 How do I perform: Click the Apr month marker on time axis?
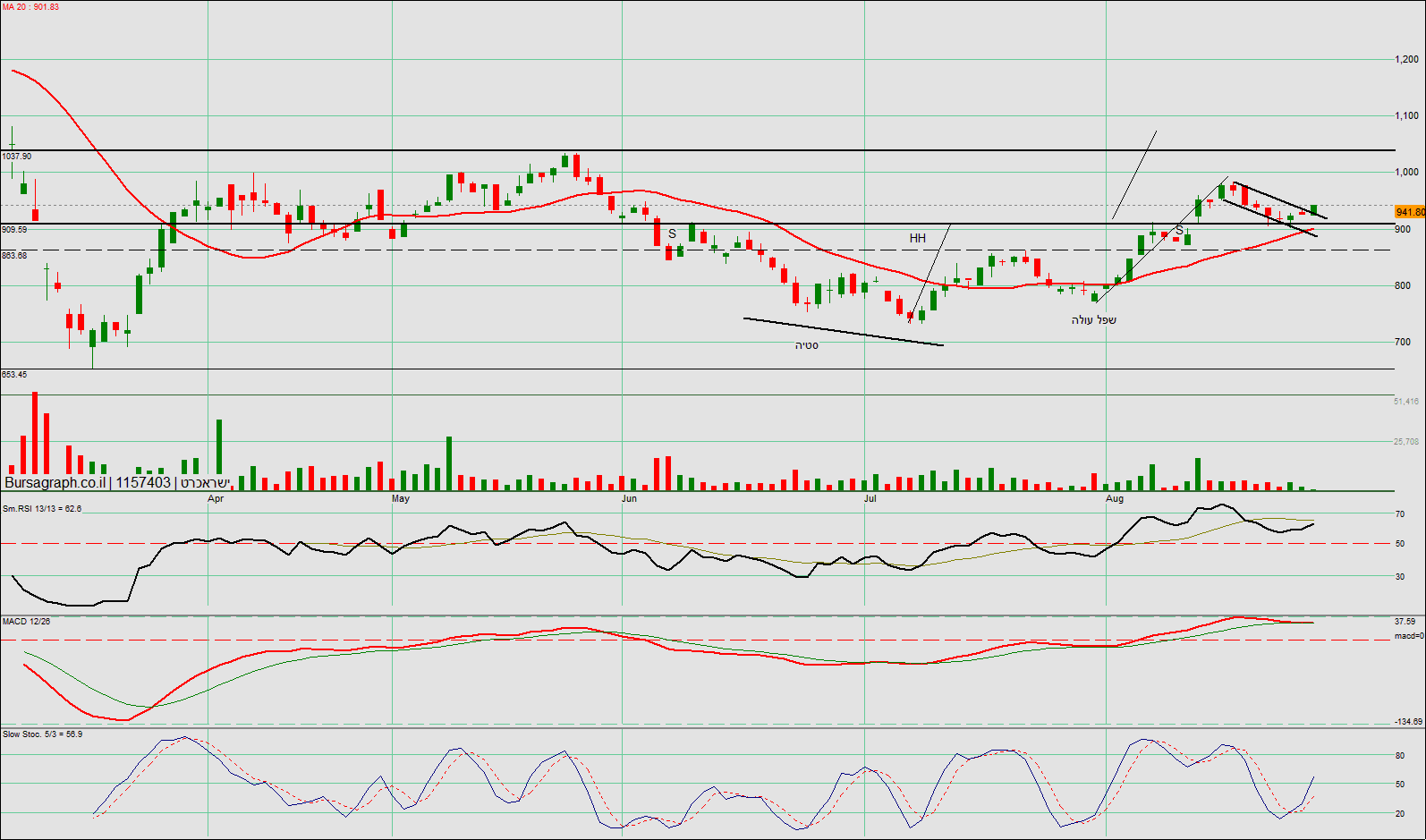click(x=216, y=499)
